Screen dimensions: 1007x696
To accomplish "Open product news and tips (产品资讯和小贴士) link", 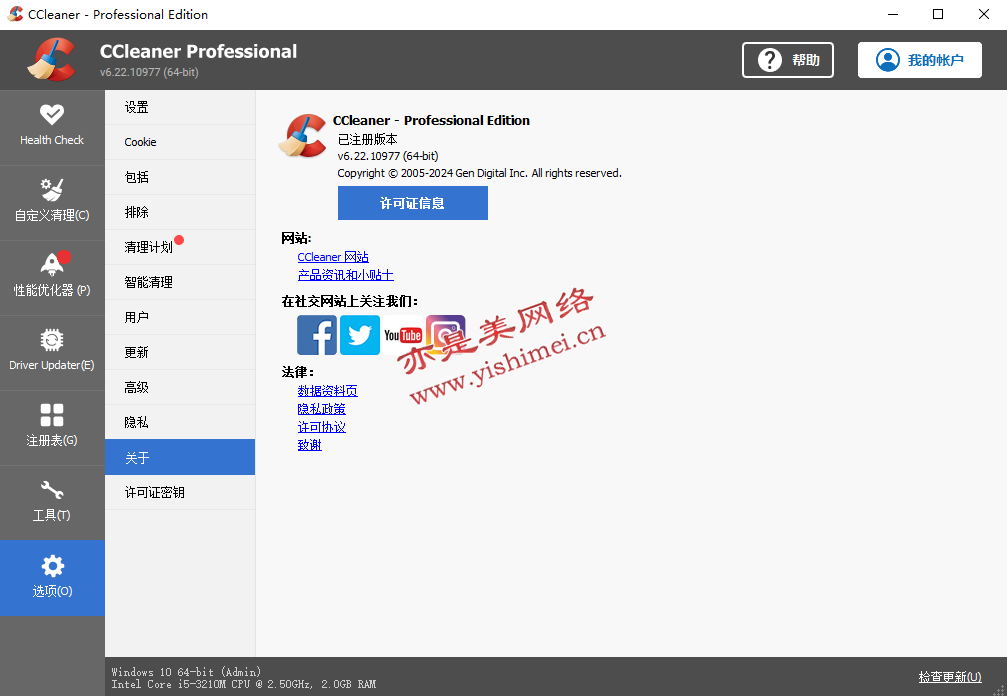I will click(x=346, y=275).
